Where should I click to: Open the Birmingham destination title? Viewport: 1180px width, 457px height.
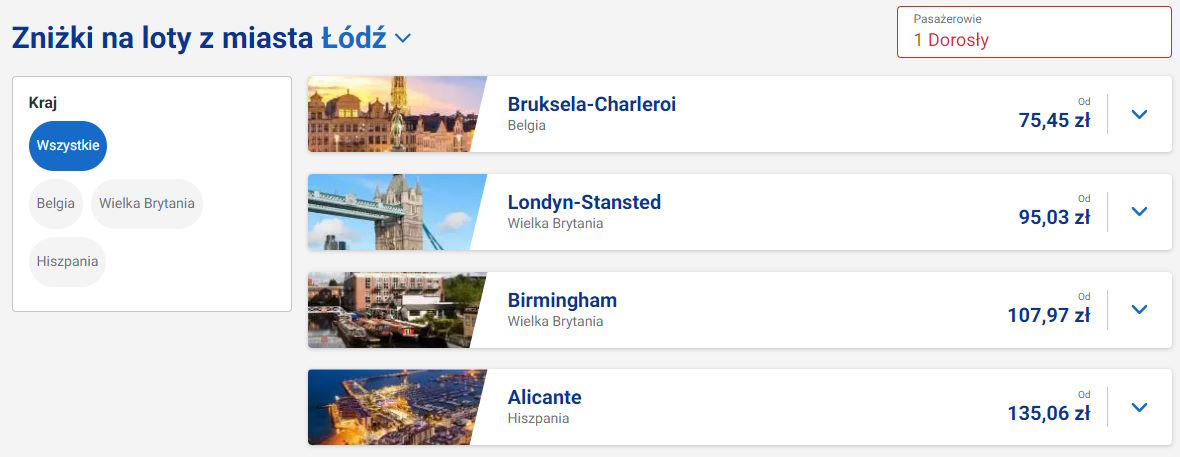click(x=562, y=300)
